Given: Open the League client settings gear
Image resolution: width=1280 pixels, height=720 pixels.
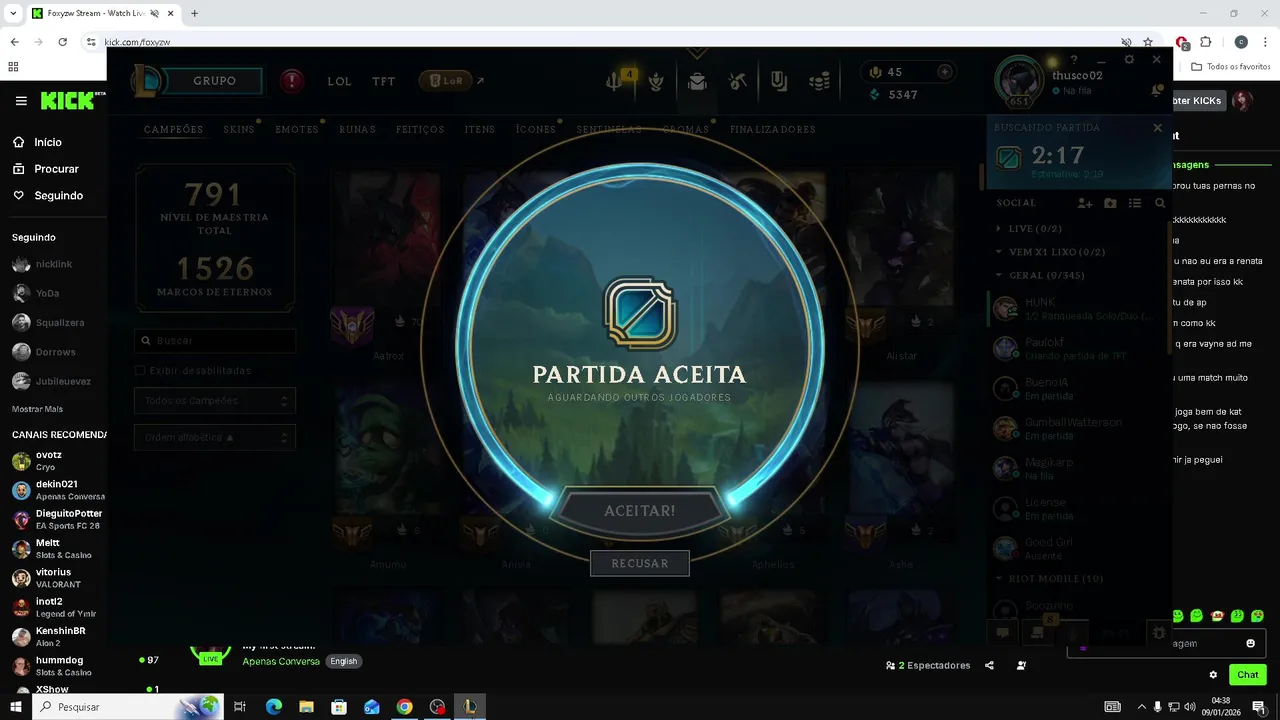Looking at the screenshot, I should [x=1129, y=60].
